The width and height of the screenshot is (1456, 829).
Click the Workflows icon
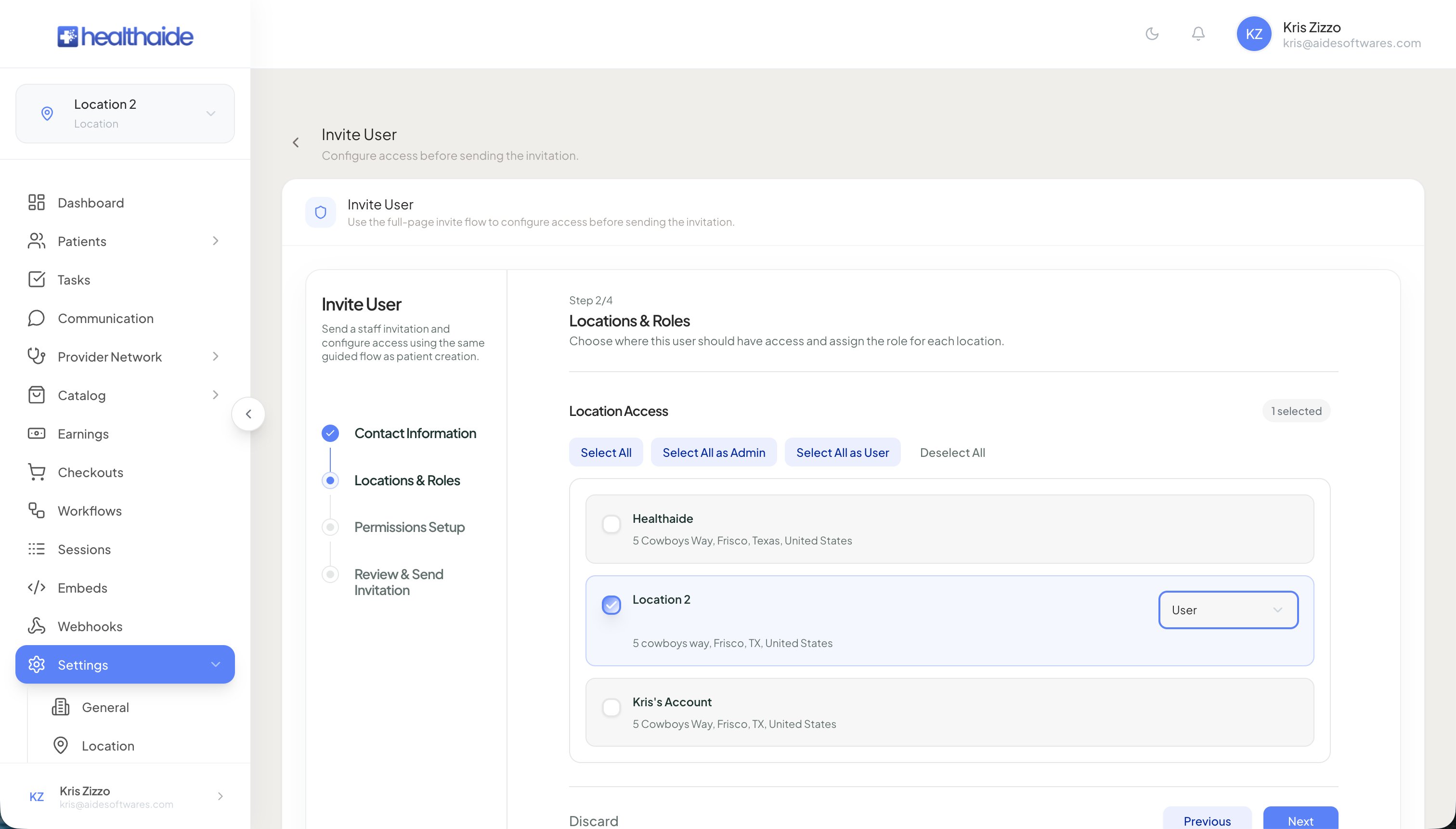tap(37, 510)
